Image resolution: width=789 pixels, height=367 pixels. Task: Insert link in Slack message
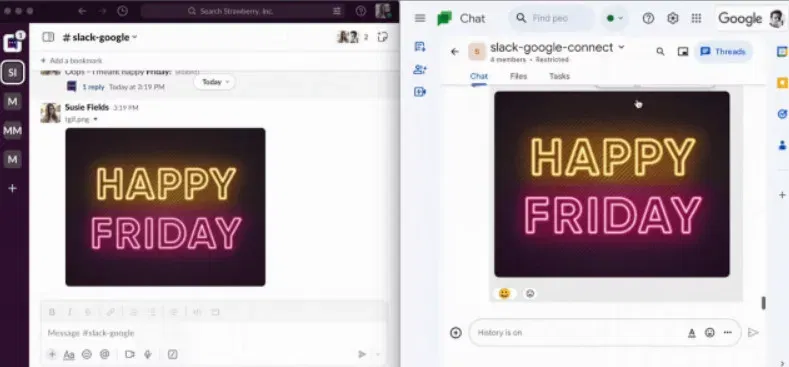pos(111,312)
